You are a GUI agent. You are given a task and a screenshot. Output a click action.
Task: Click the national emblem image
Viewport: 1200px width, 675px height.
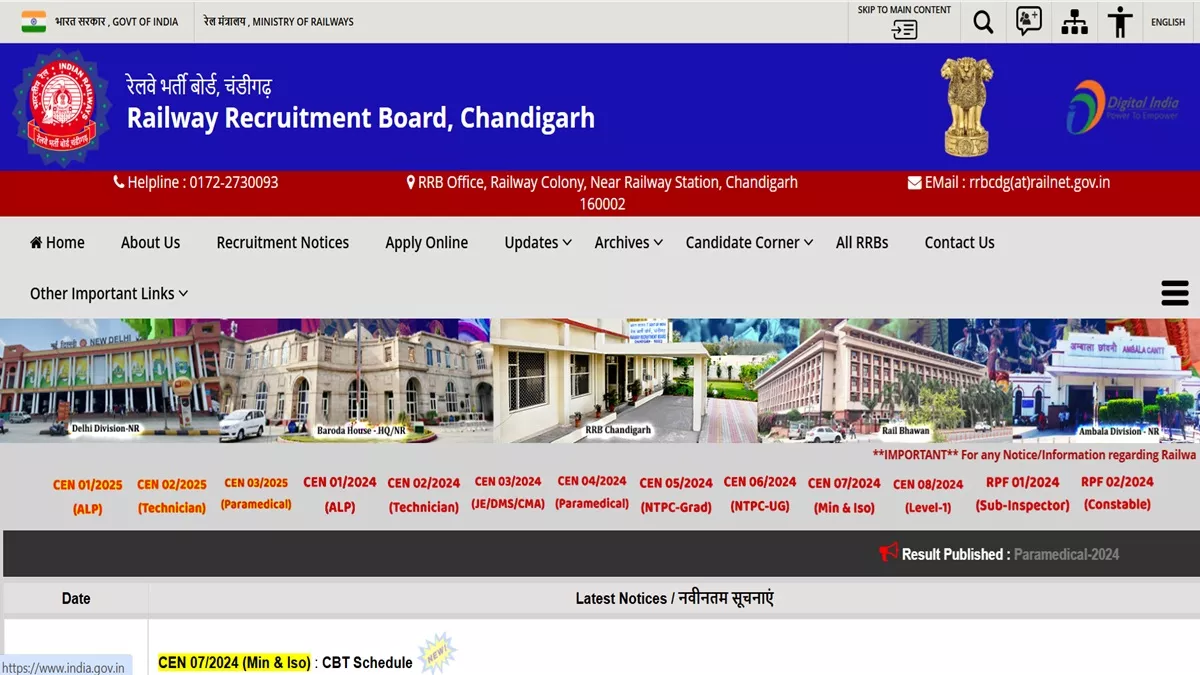coord(968,107)
